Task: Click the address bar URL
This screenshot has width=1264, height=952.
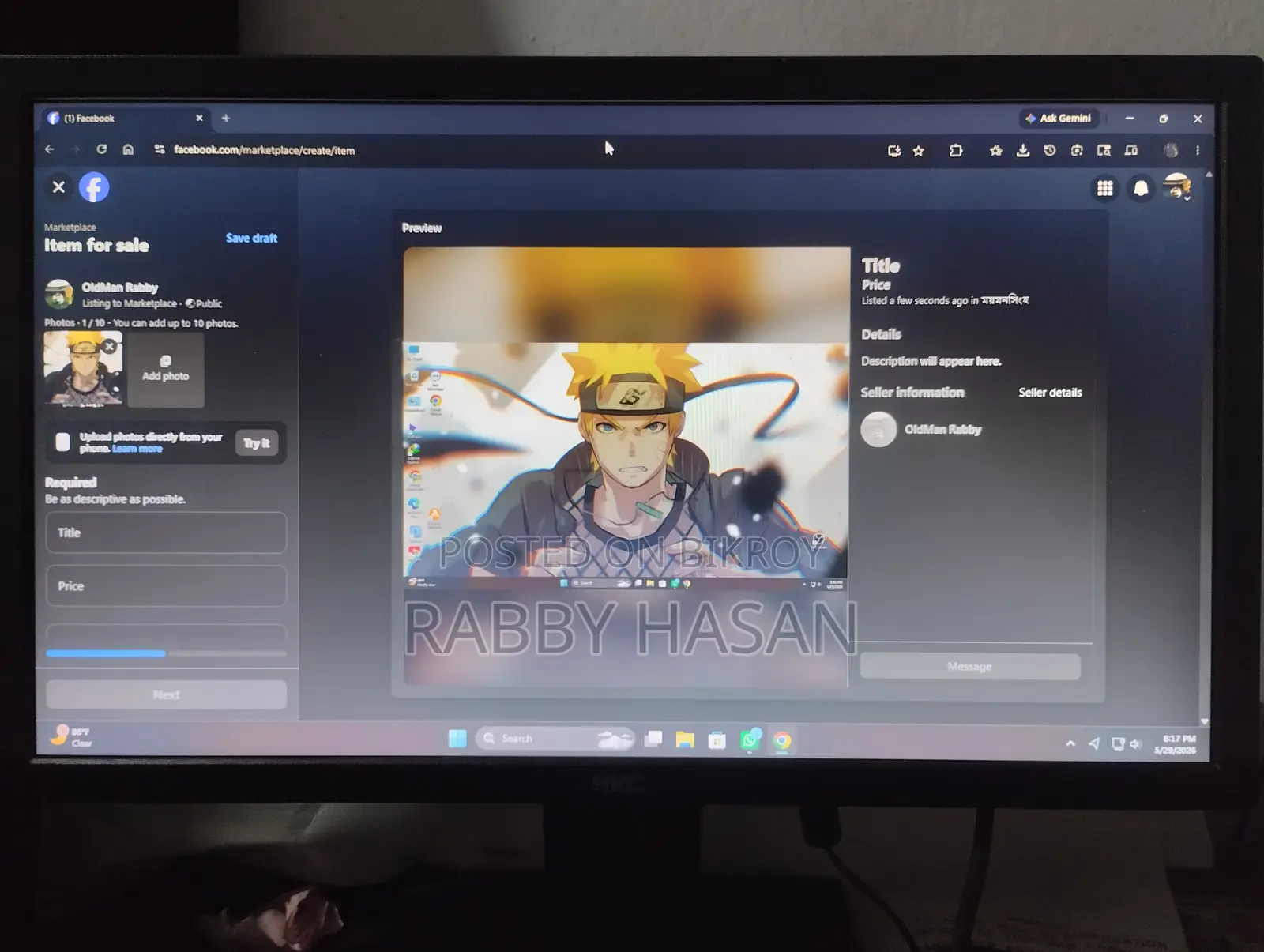Action: [x=264, y=150]
